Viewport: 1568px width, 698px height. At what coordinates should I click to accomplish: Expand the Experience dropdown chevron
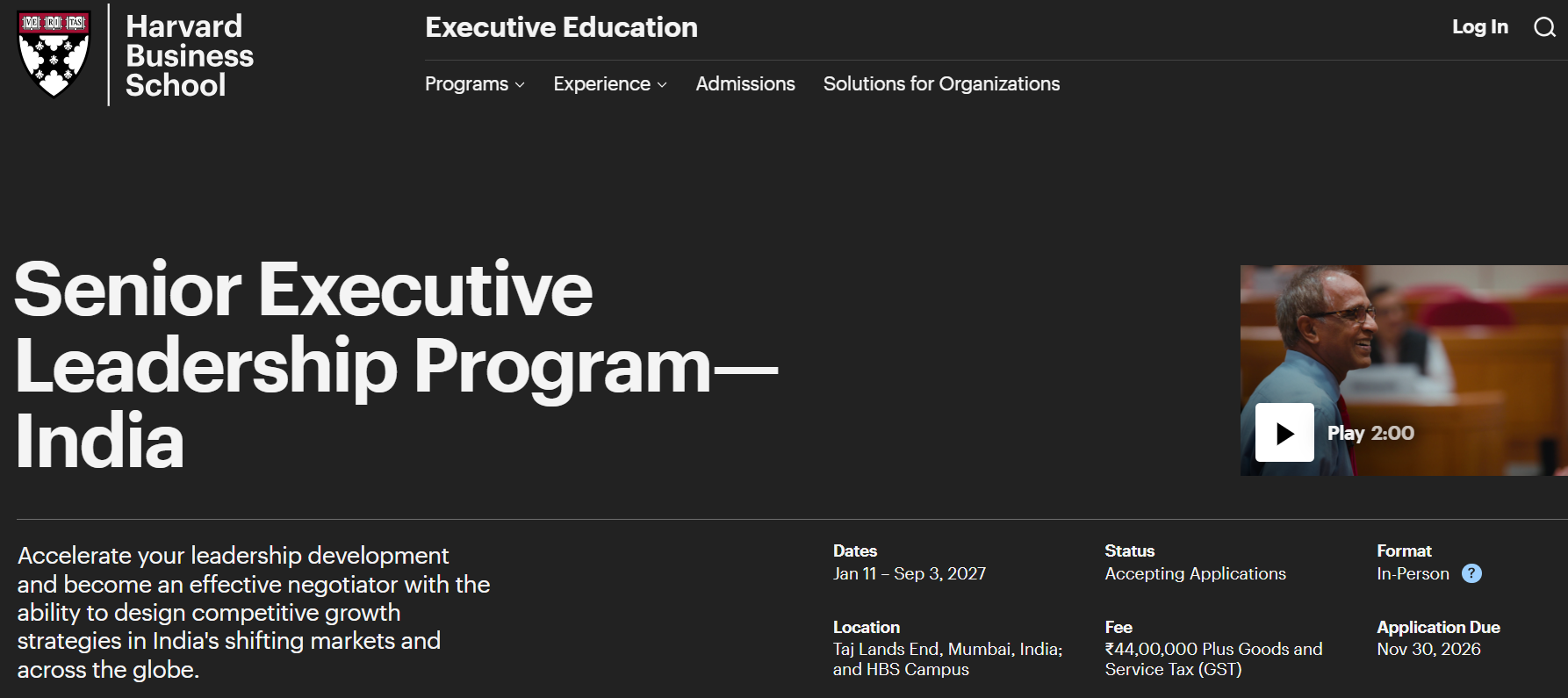point(662,85)
